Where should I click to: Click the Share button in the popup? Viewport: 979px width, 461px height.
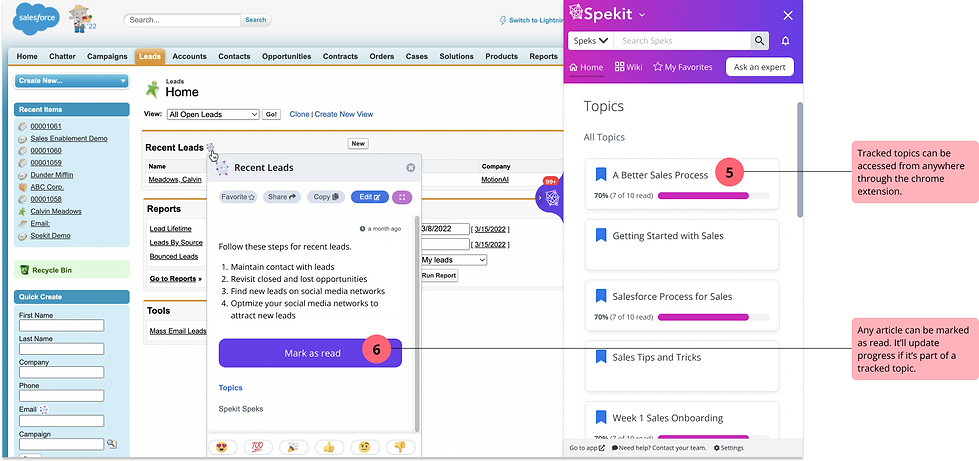coord(282,197)
